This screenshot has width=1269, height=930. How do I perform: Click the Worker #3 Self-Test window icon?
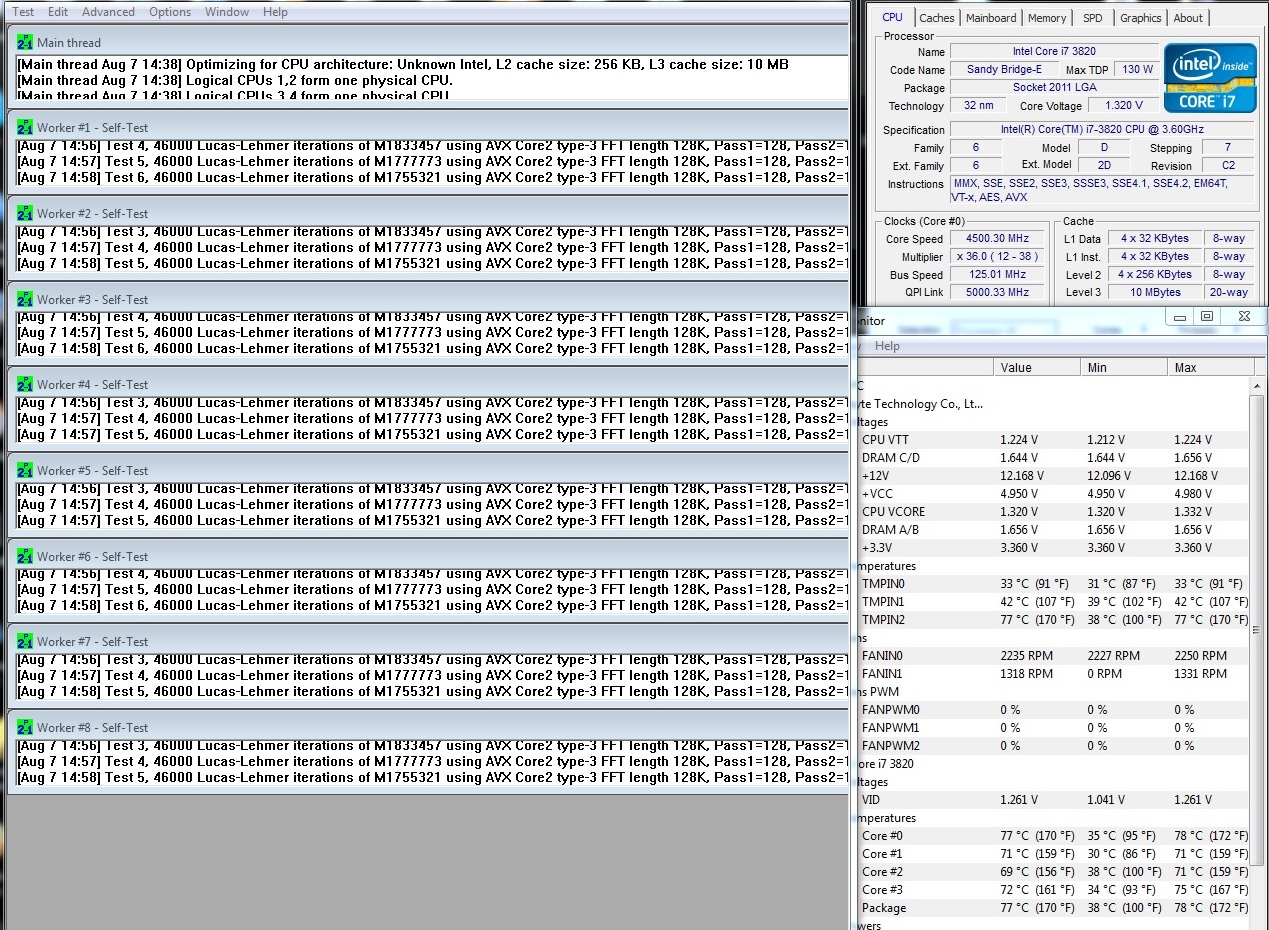pyautogui.click(x=25, y=299)
